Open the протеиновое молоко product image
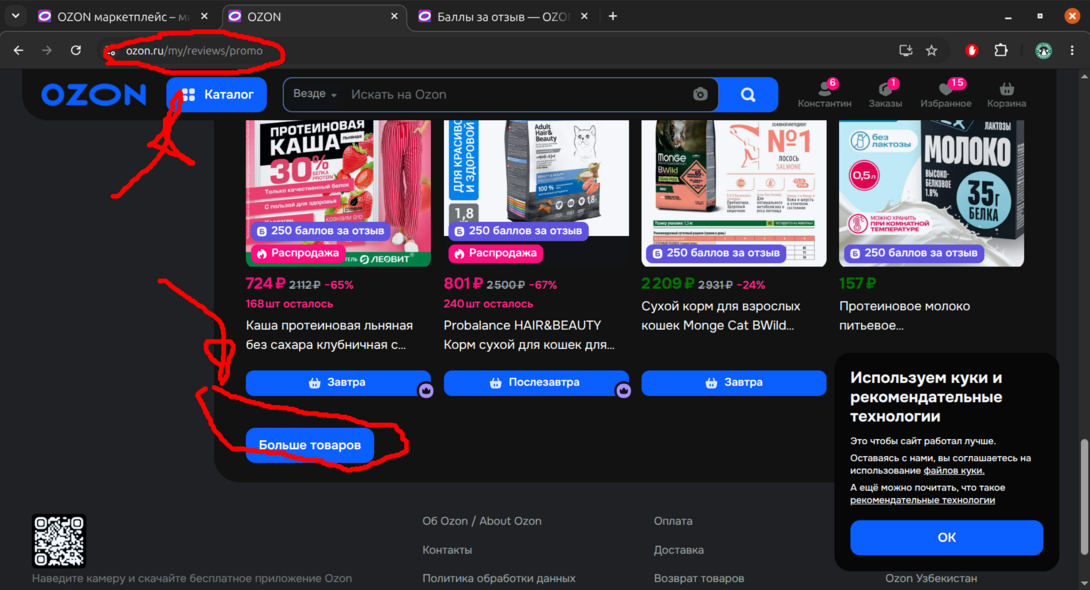 (x=932, y=192)
